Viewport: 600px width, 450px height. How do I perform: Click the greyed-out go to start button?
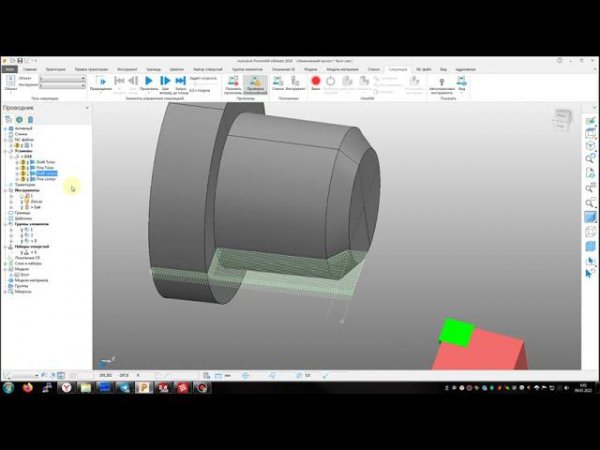pos(119,81)
